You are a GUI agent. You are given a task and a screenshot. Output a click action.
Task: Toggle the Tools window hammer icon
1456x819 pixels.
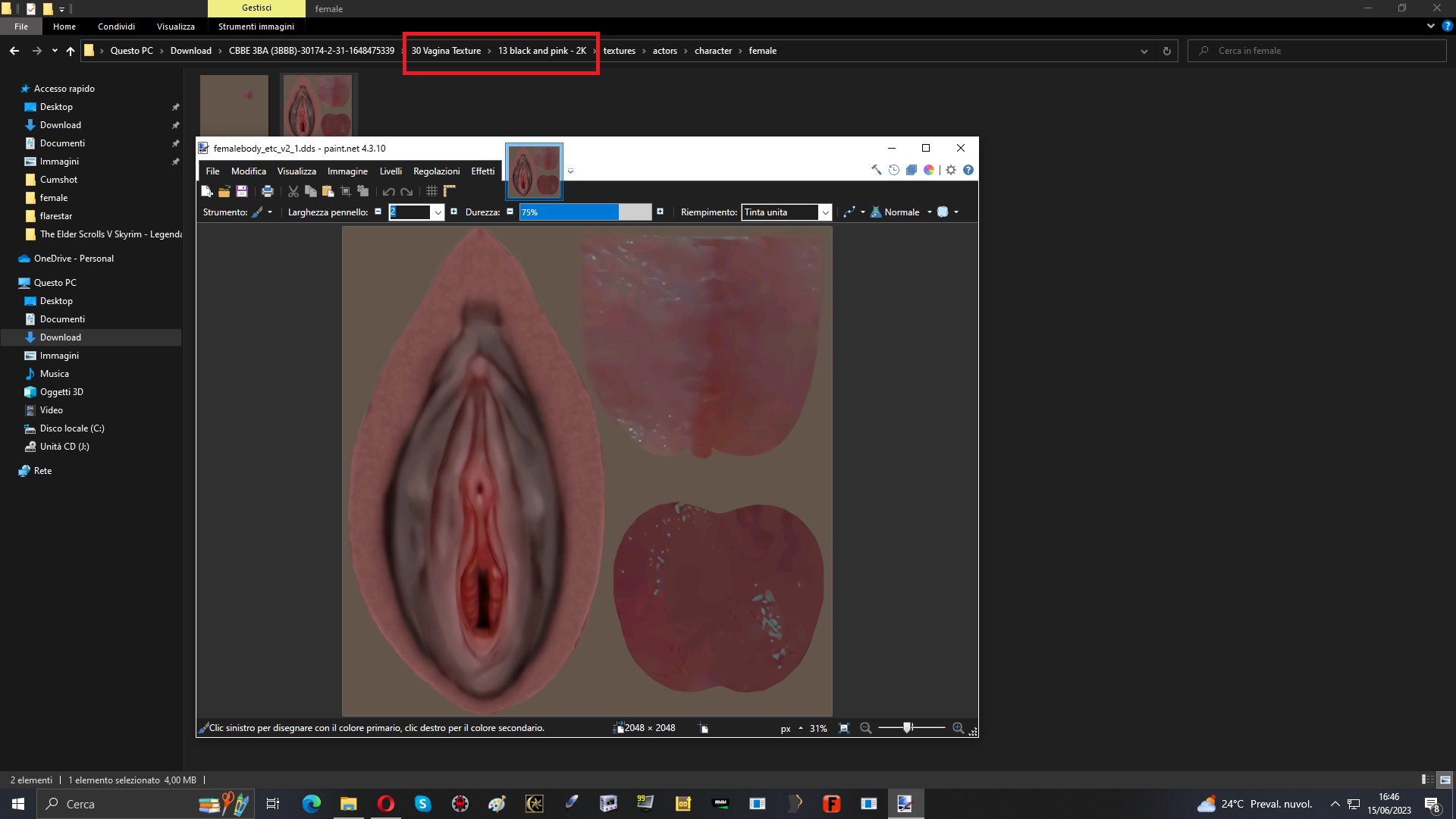coord(876,171)
